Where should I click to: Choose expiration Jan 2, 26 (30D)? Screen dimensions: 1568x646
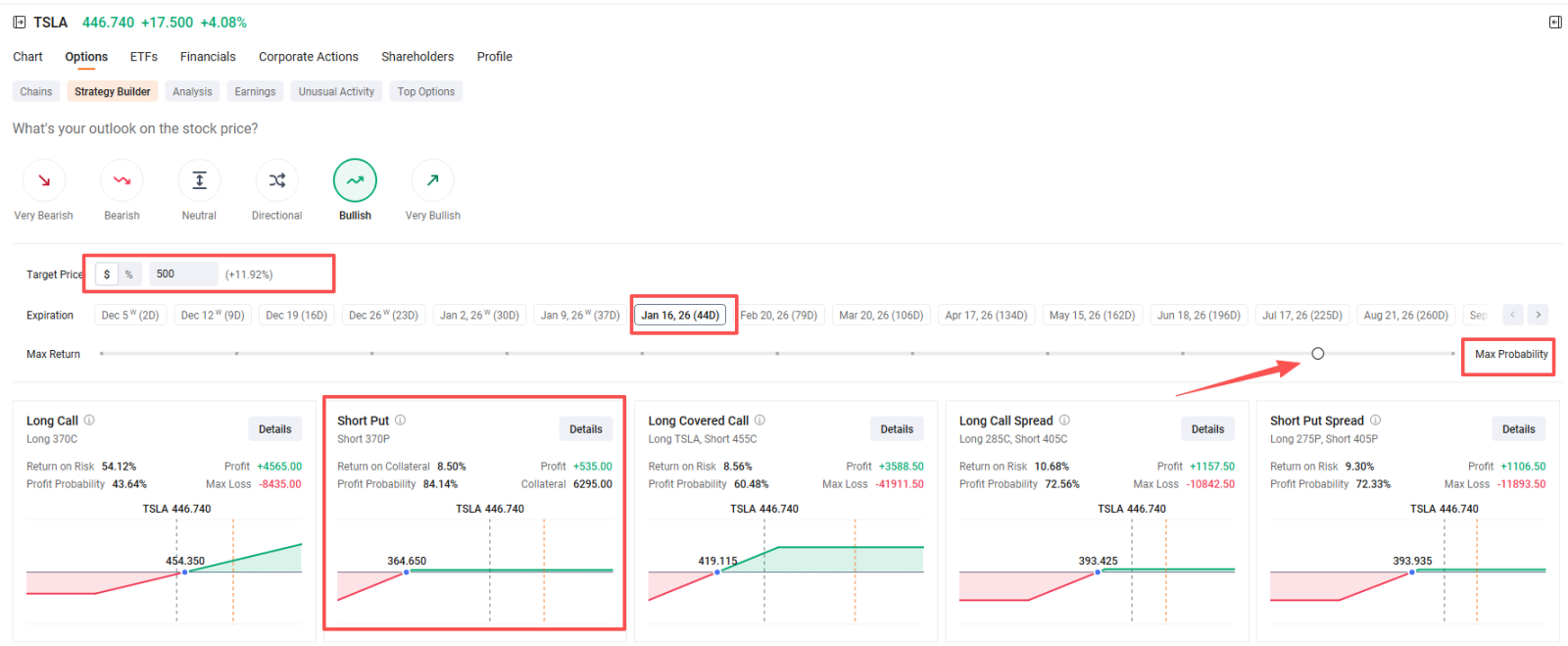pyautogui.click(x=479, y=315)
